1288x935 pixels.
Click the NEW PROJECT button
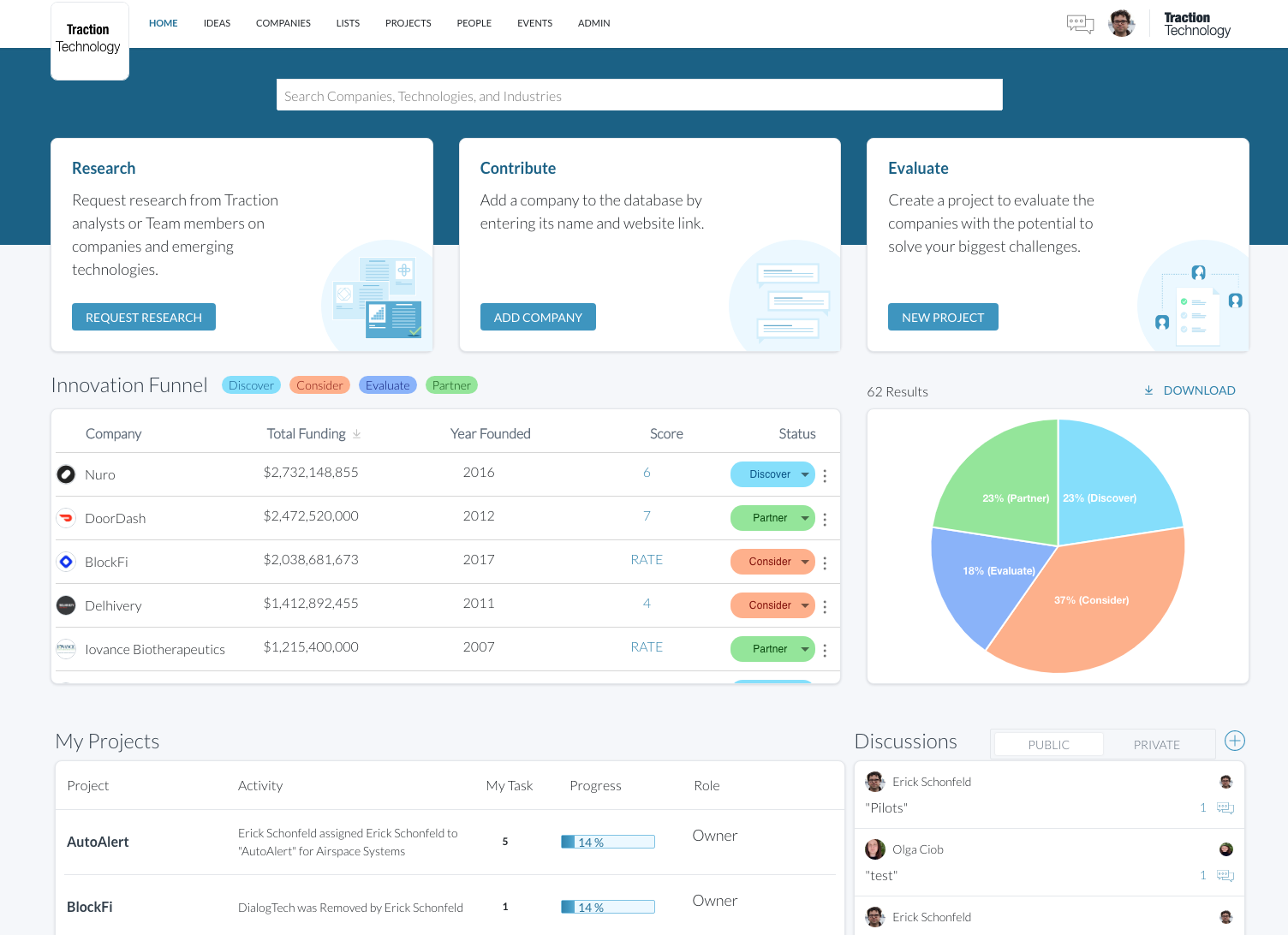pyautogui.click(x=943, y=317)
